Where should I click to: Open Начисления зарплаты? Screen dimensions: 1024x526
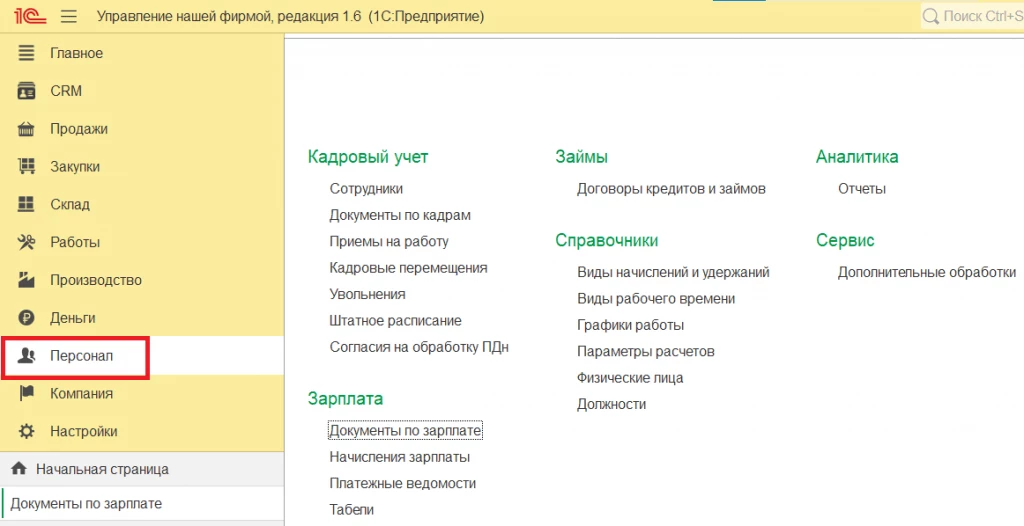coord(399,457)
